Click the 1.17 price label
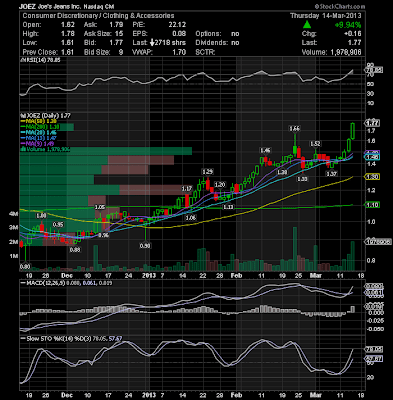This screenshot has width=393, height=400. pyautogui.click(x=187, y=189)
